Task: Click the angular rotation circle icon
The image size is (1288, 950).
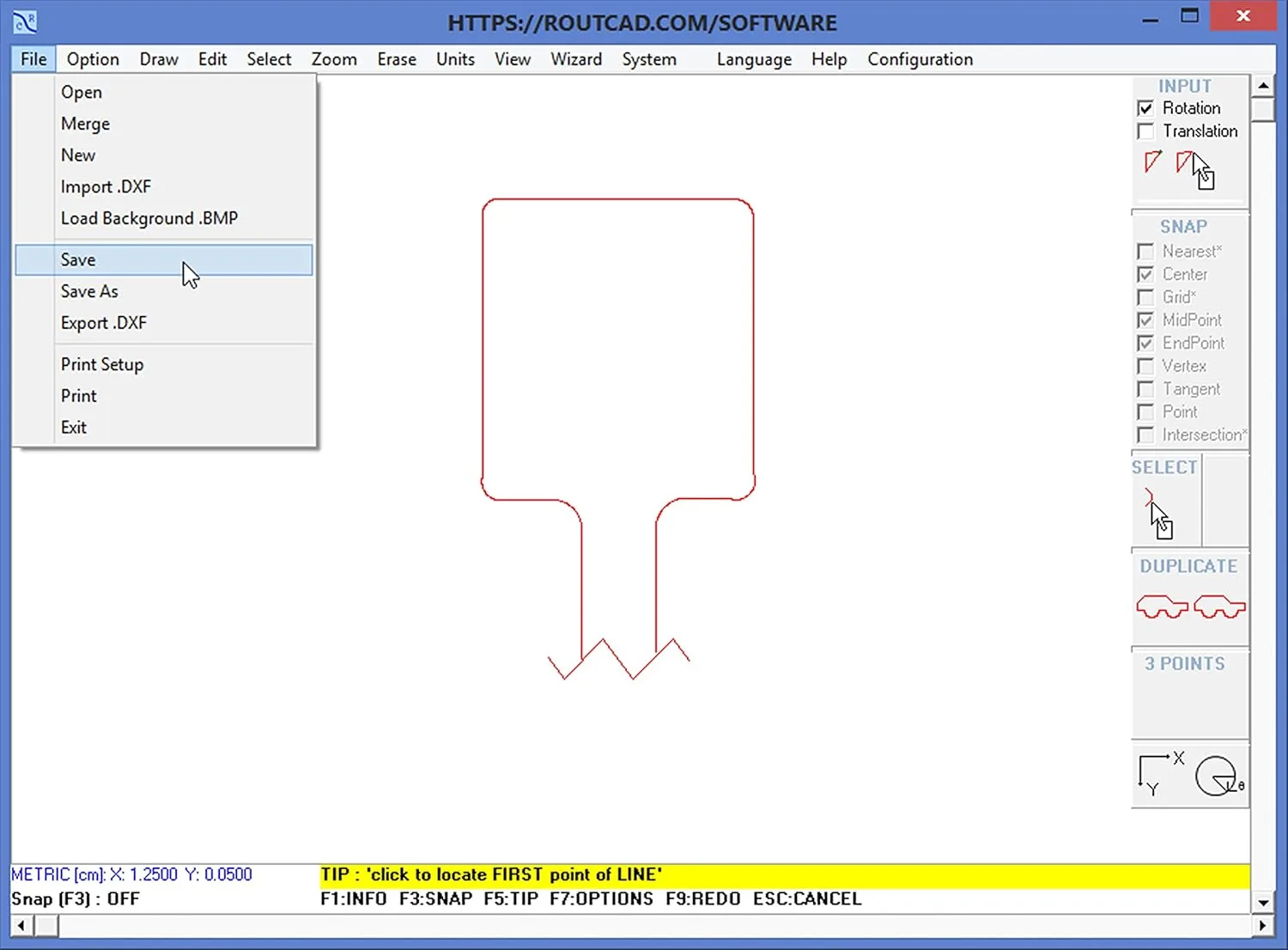Action: [x=1218, y=776]
